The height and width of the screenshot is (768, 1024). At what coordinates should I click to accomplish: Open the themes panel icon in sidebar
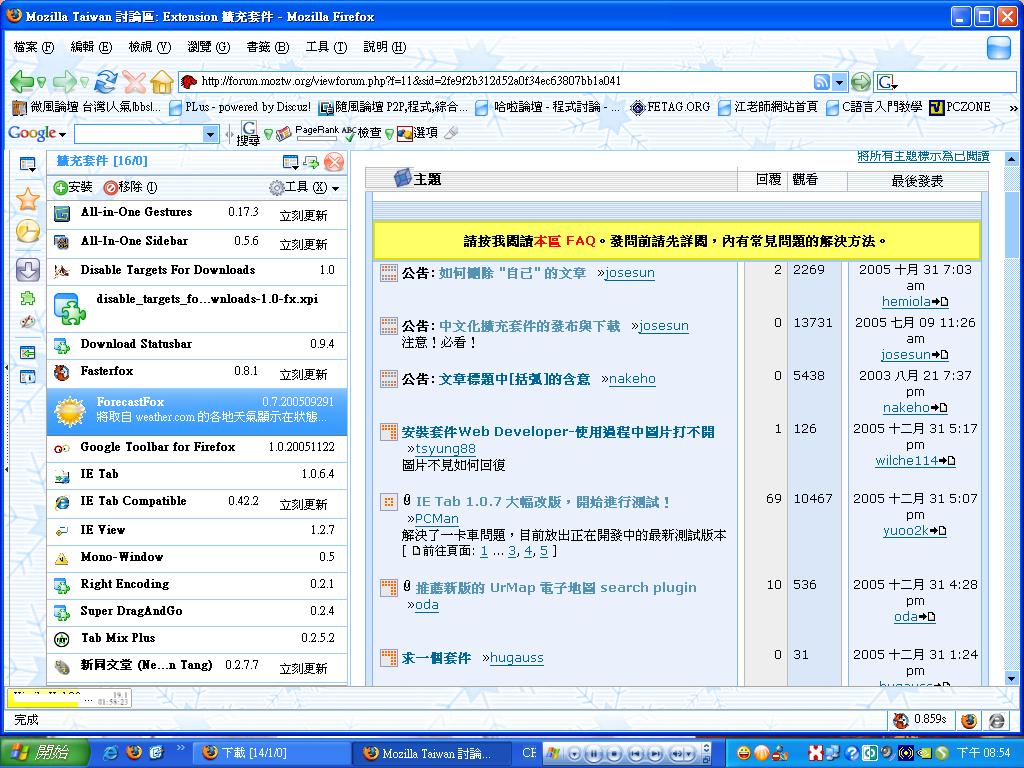click(27, 321)
